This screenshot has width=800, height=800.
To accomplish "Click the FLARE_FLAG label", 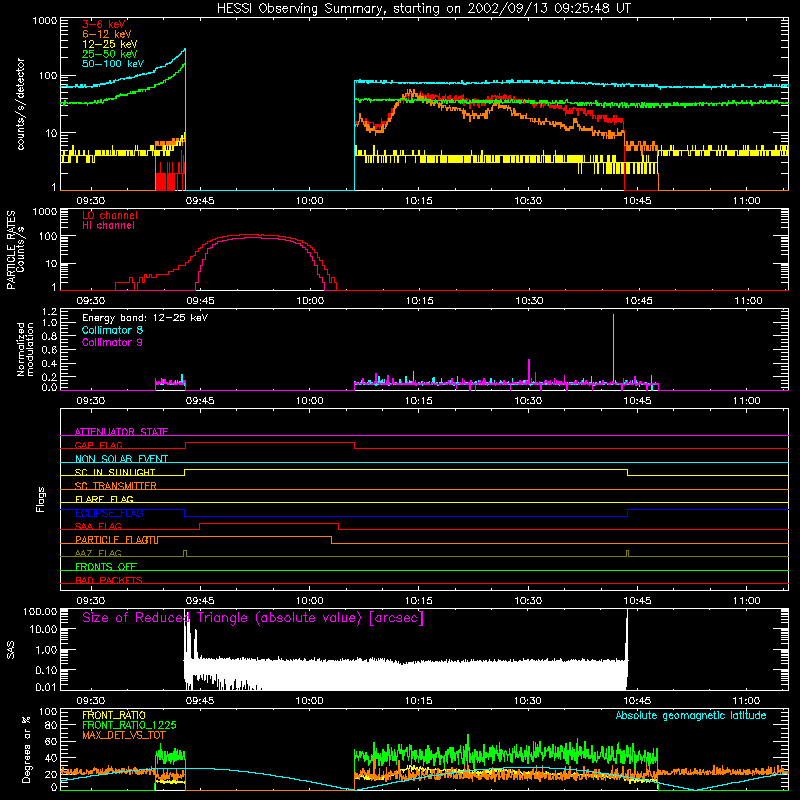I will tap(104, 499).
